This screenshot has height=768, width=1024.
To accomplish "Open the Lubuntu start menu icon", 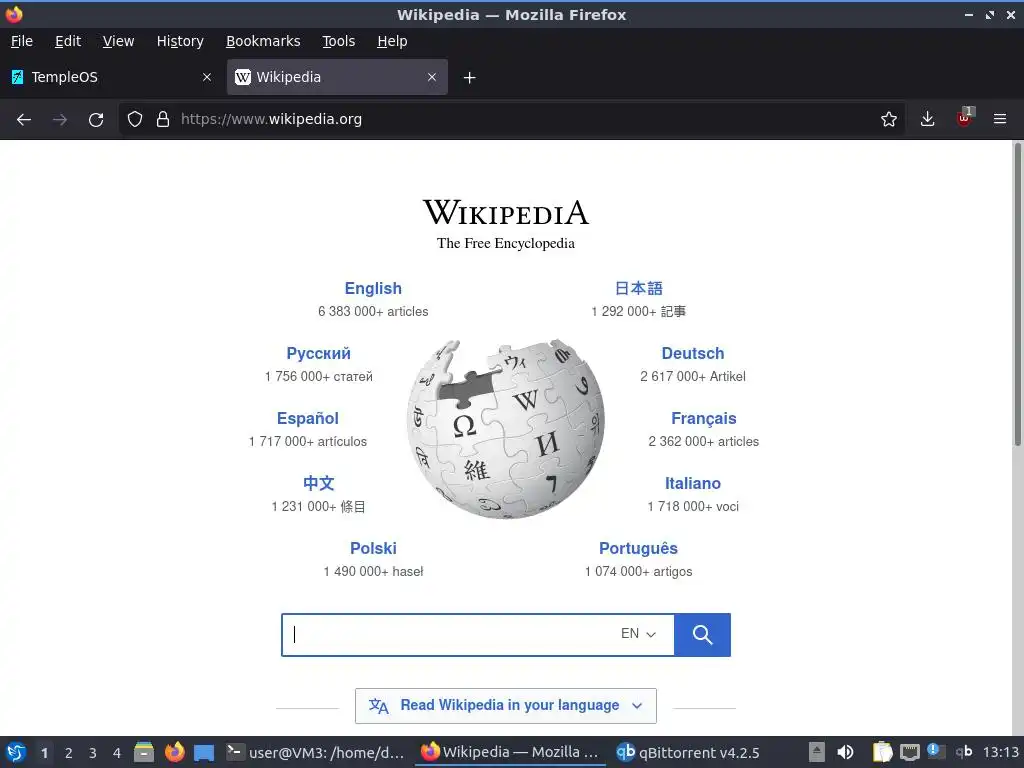I will 16,752.
